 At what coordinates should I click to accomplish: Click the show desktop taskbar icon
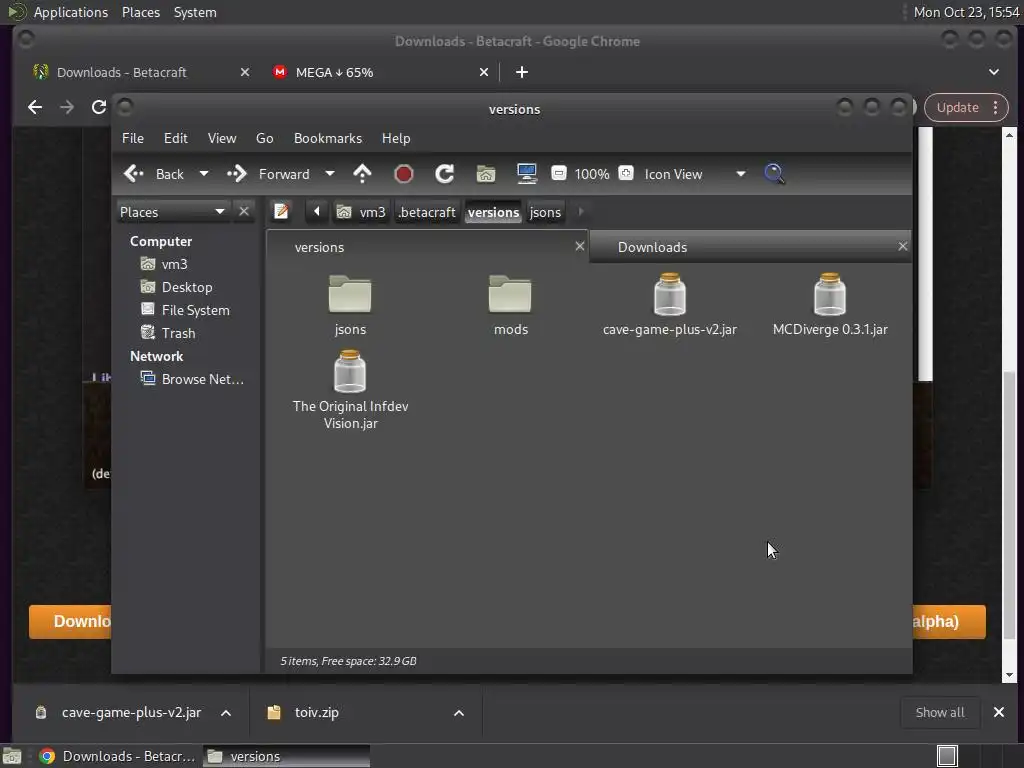[12, 756]
